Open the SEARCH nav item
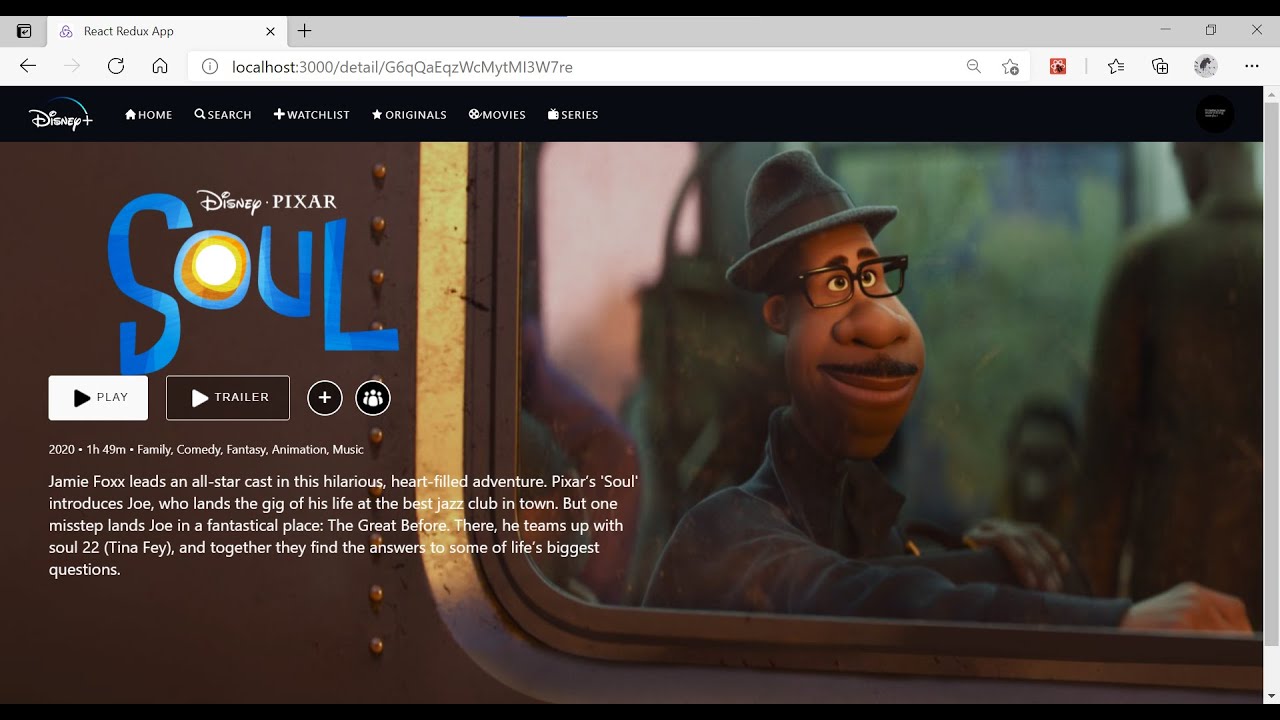 223,115
